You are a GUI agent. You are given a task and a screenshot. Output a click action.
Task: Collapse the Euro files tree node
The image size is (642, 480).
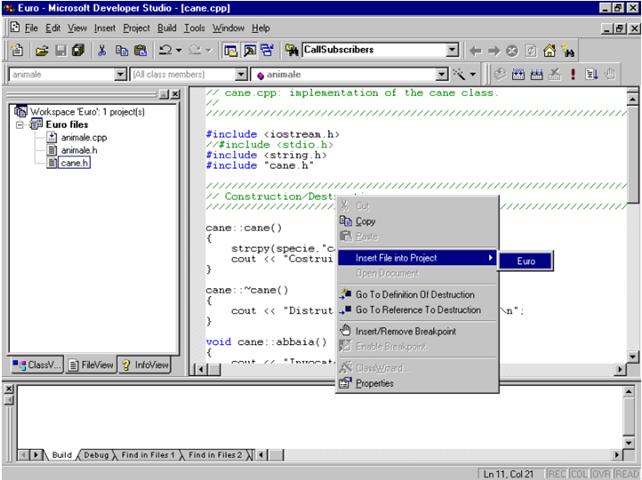click(19, 125)
